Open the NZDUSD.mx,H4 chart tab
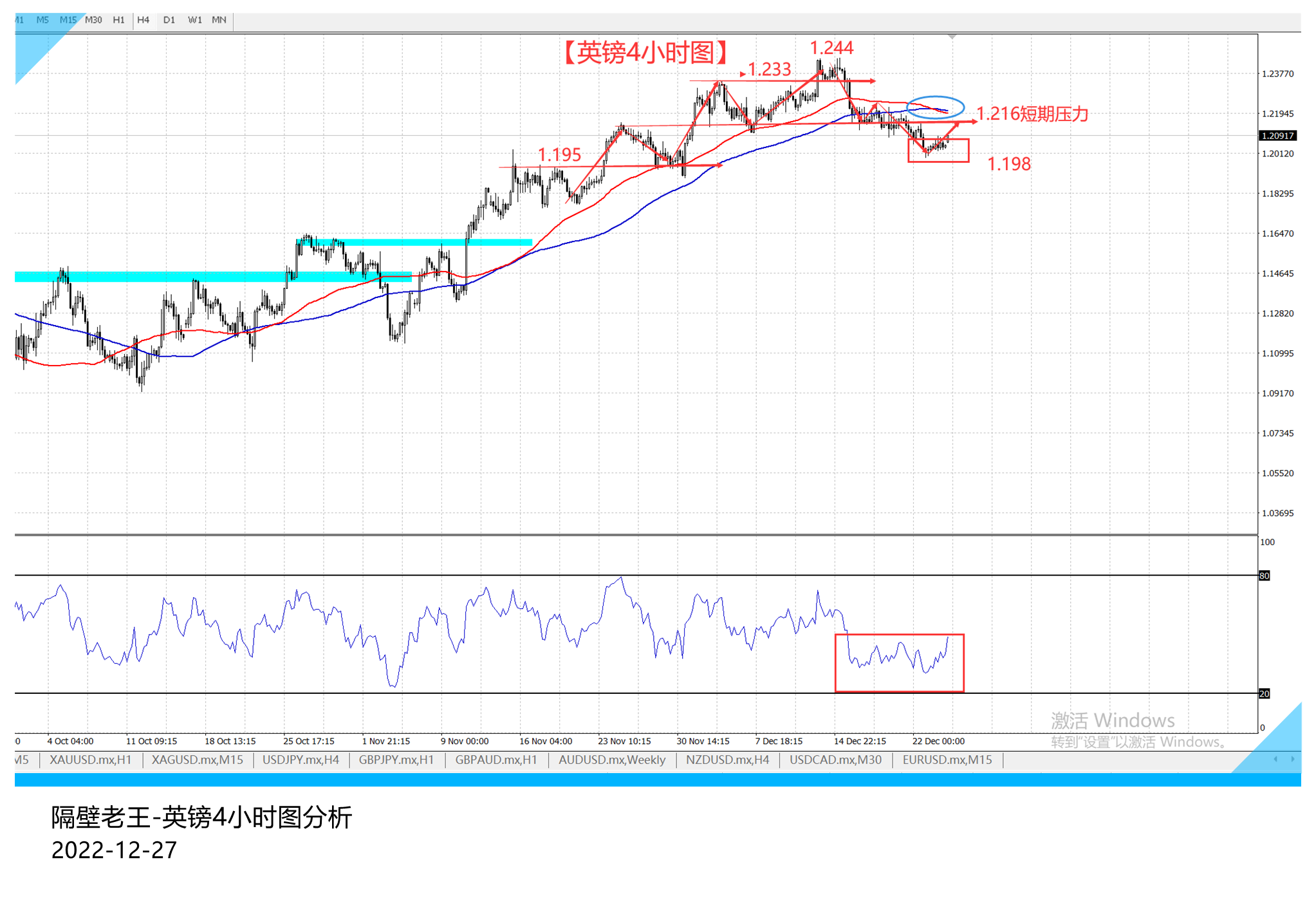The image size is (1316, 905). click(727, 760)
